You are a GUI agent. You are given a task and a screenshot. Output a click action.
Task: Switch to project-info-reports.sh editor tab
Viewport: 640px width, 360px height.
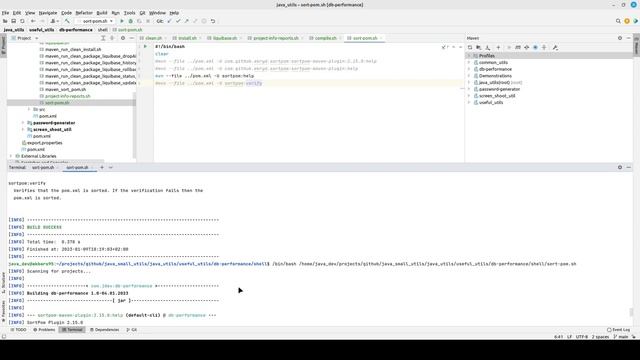pyautogui.click(x=275, y=38)
